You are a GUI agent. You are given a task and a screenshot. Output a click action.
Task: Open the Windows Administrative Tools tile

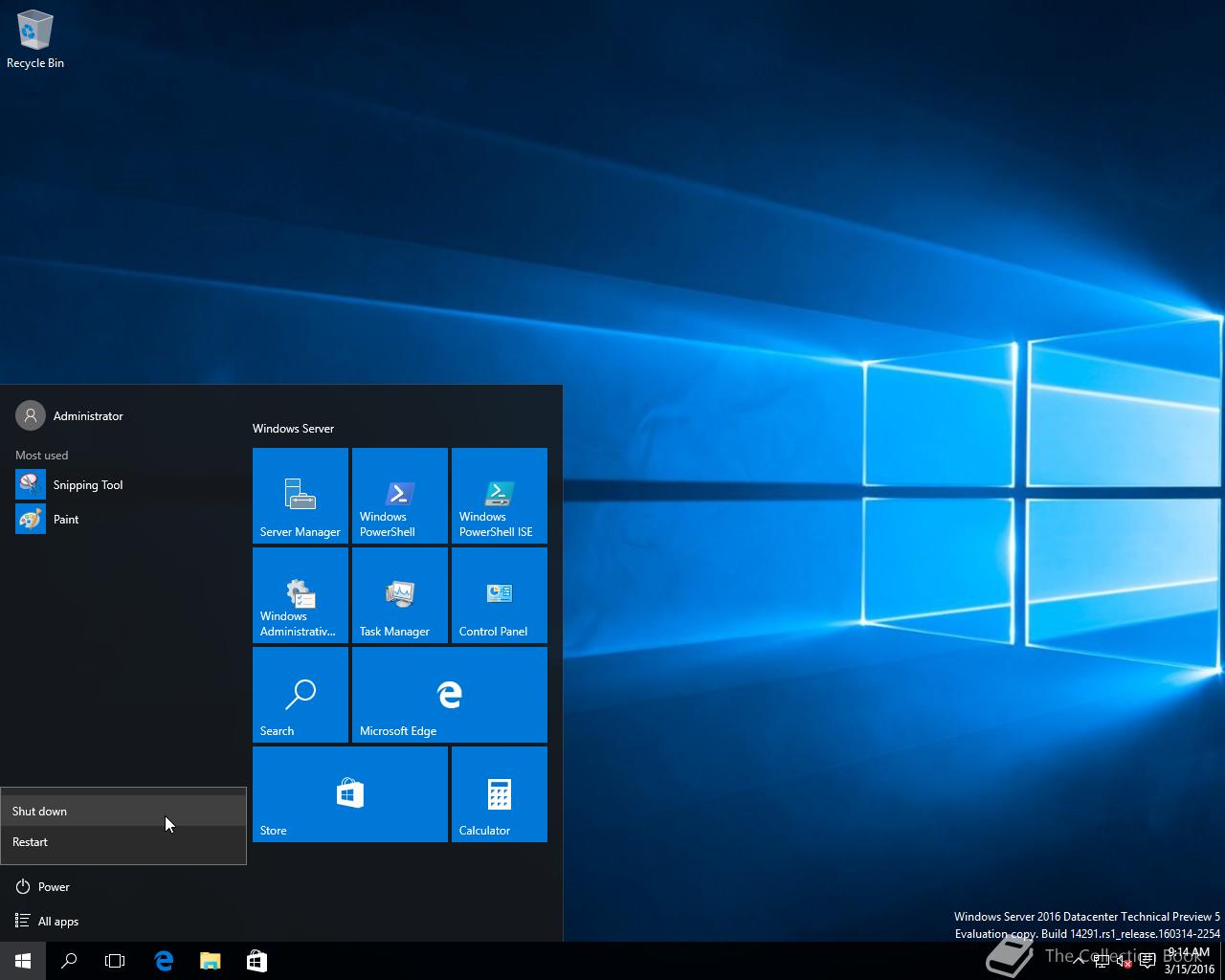(x=301, y=595)
